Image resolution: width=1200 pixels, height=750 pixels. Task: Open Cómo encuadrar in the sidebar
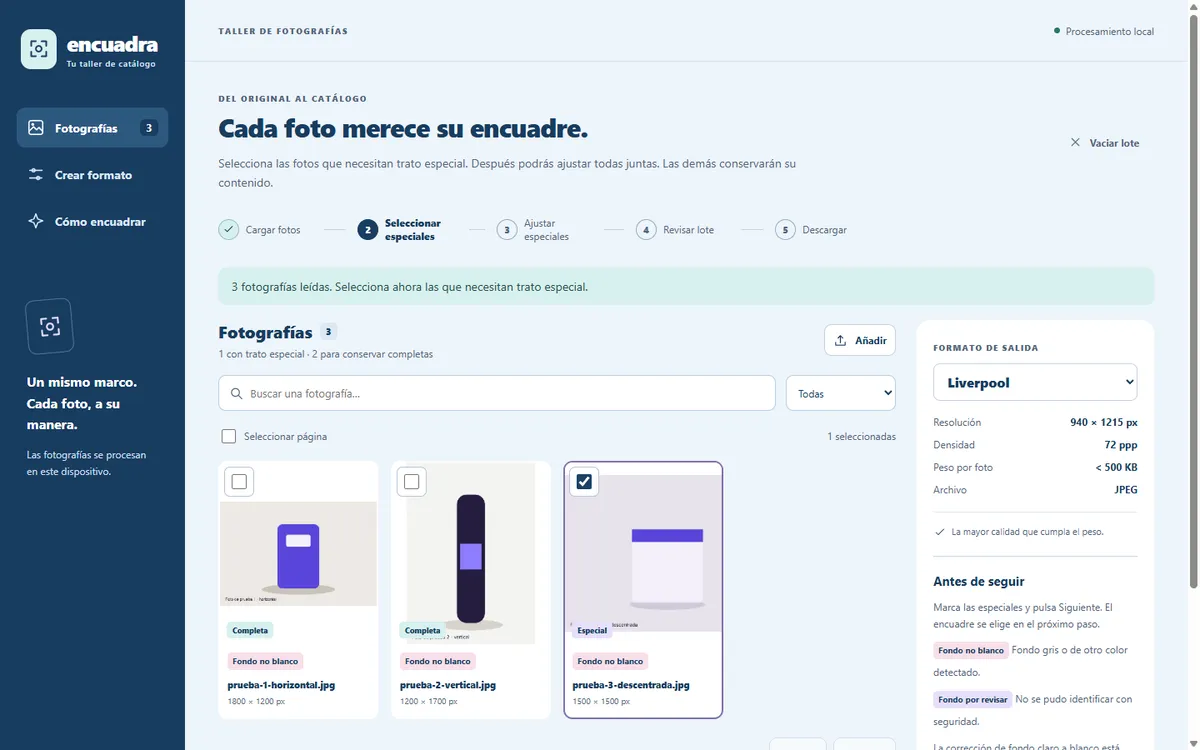pos(92,222)
